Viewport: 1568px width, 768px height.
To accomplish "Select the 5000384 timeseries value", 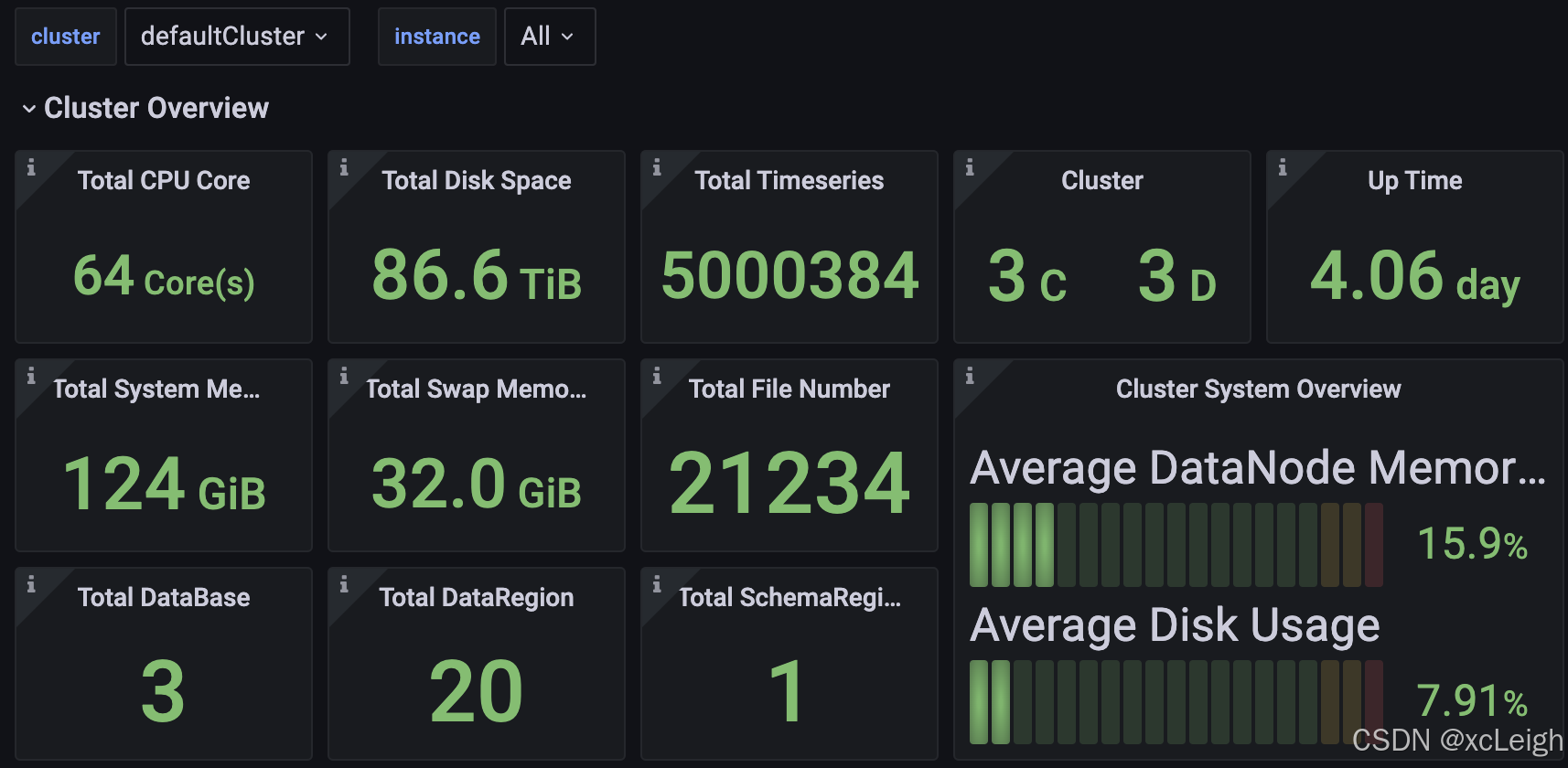I will click(789, 275).
